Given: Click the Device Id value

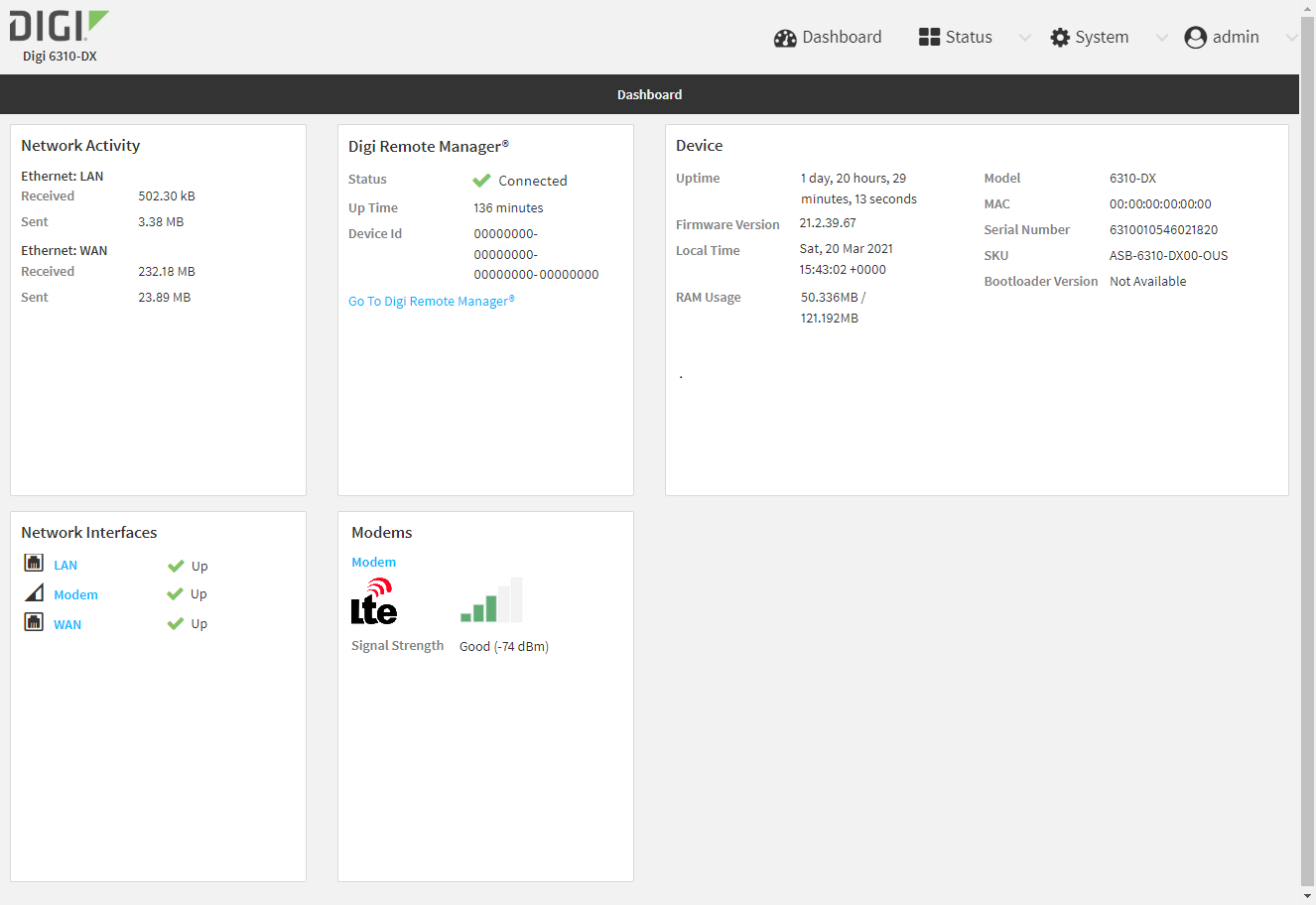Looking at the screenshot, I should pos(536,254).
